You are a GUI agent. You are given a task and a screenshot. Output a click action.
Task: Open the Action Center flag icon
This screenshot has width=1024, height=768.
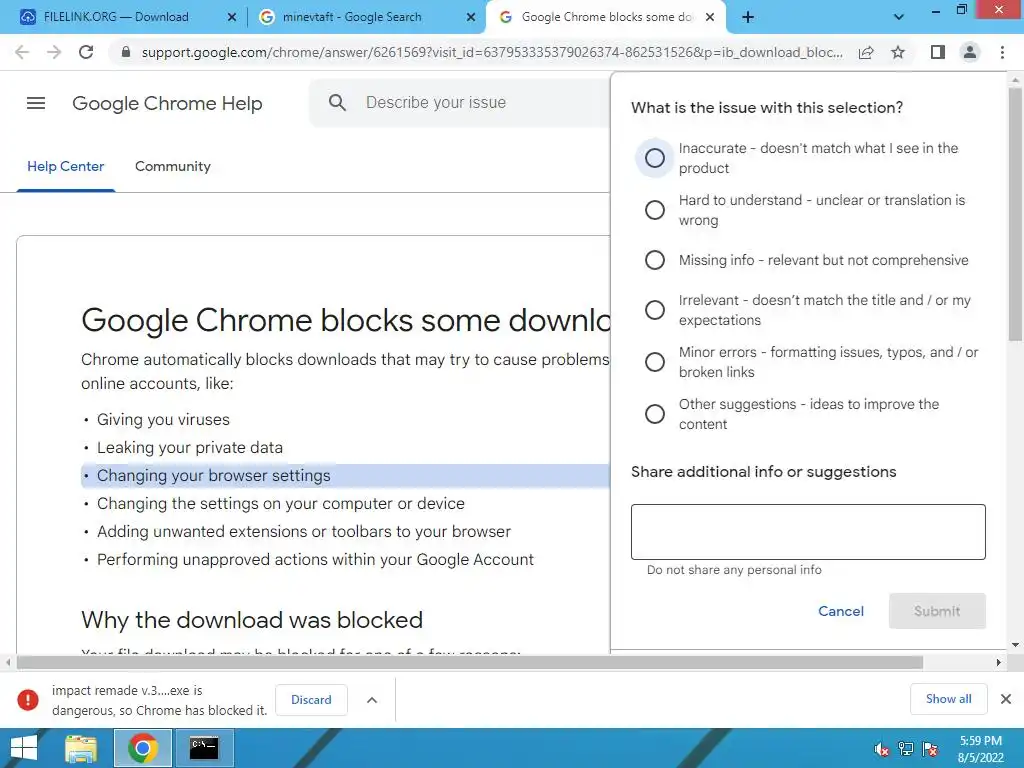[930, 749]
